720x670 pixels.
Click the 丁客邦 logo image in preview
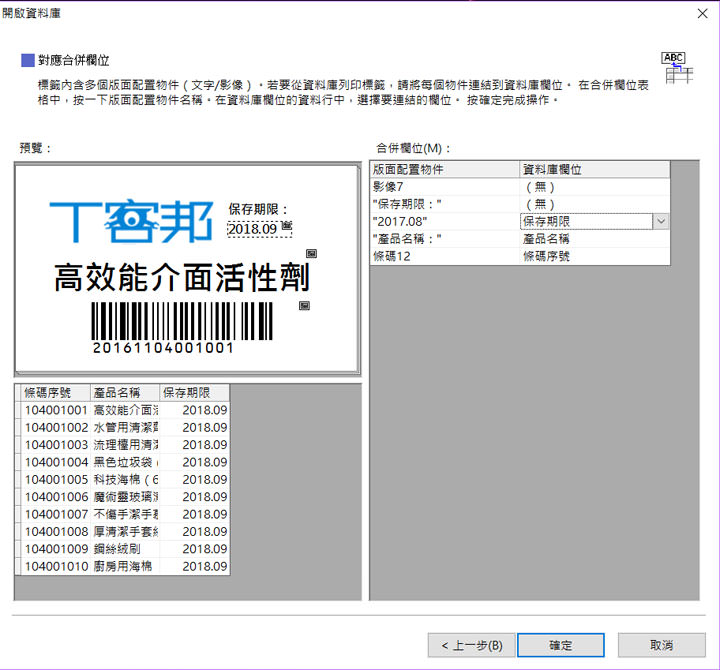click(x=131, y=221)
